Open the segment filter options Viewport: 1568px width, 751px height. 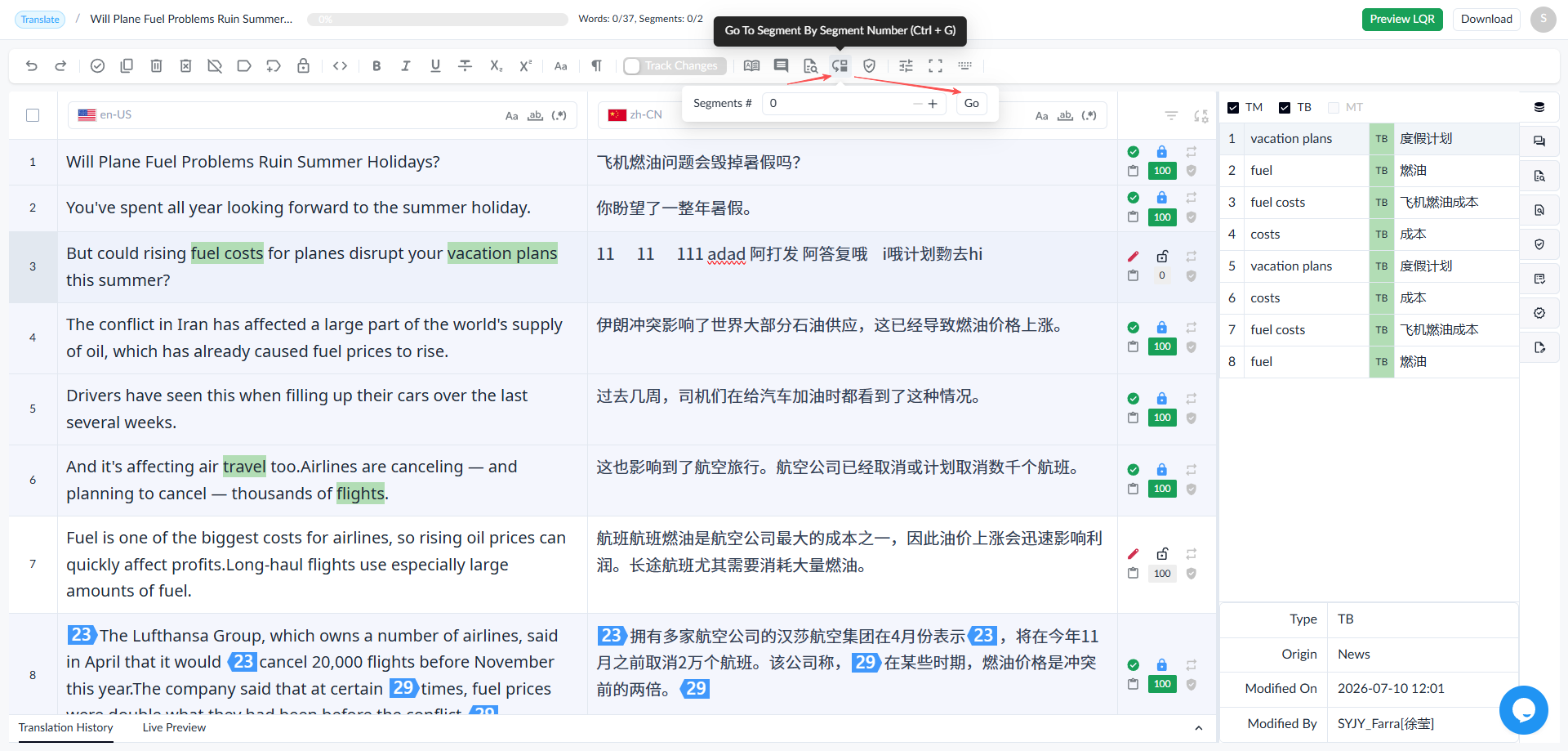1171,116
